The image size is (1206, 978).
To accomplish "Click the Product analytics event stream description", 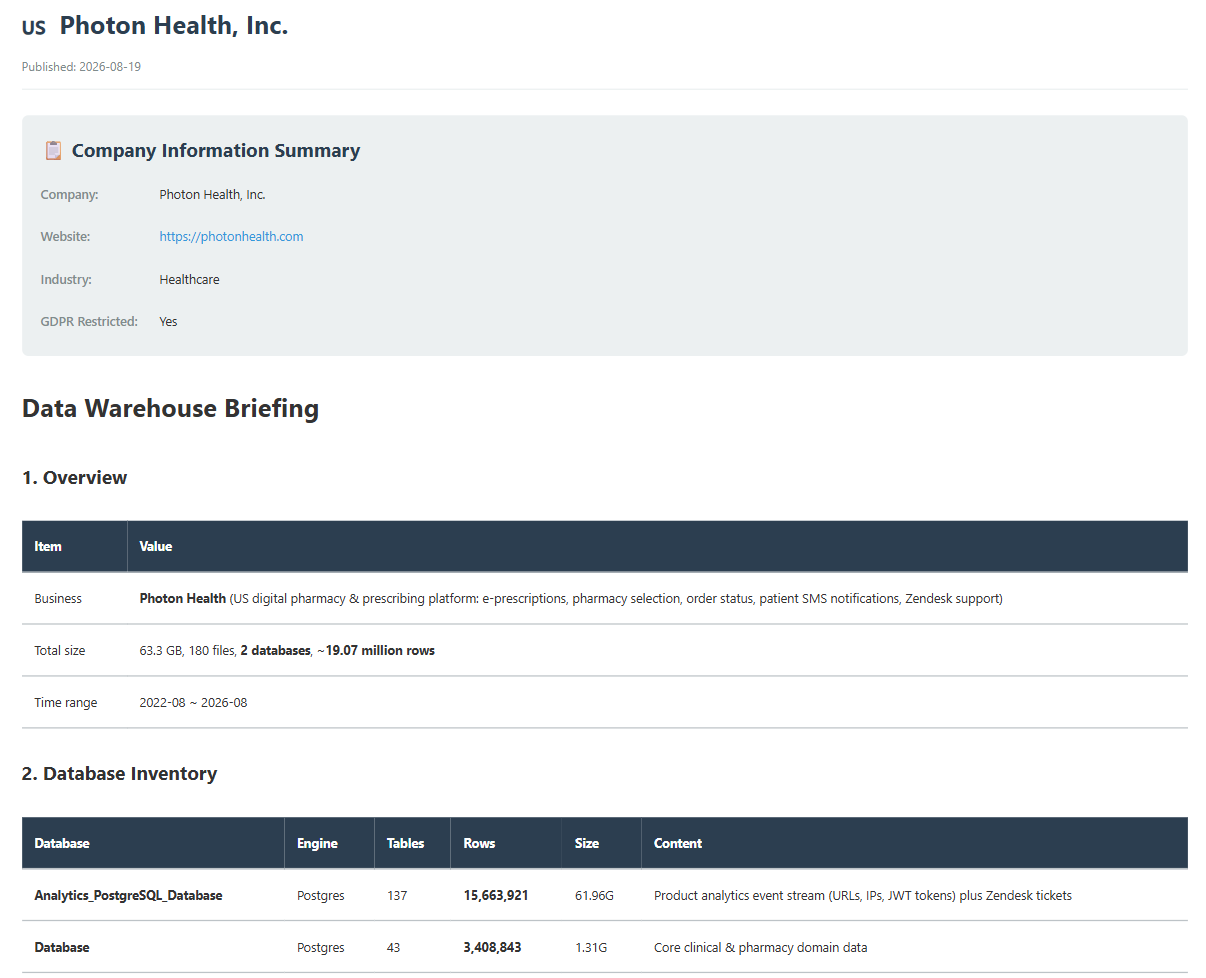I will point(863,896).
